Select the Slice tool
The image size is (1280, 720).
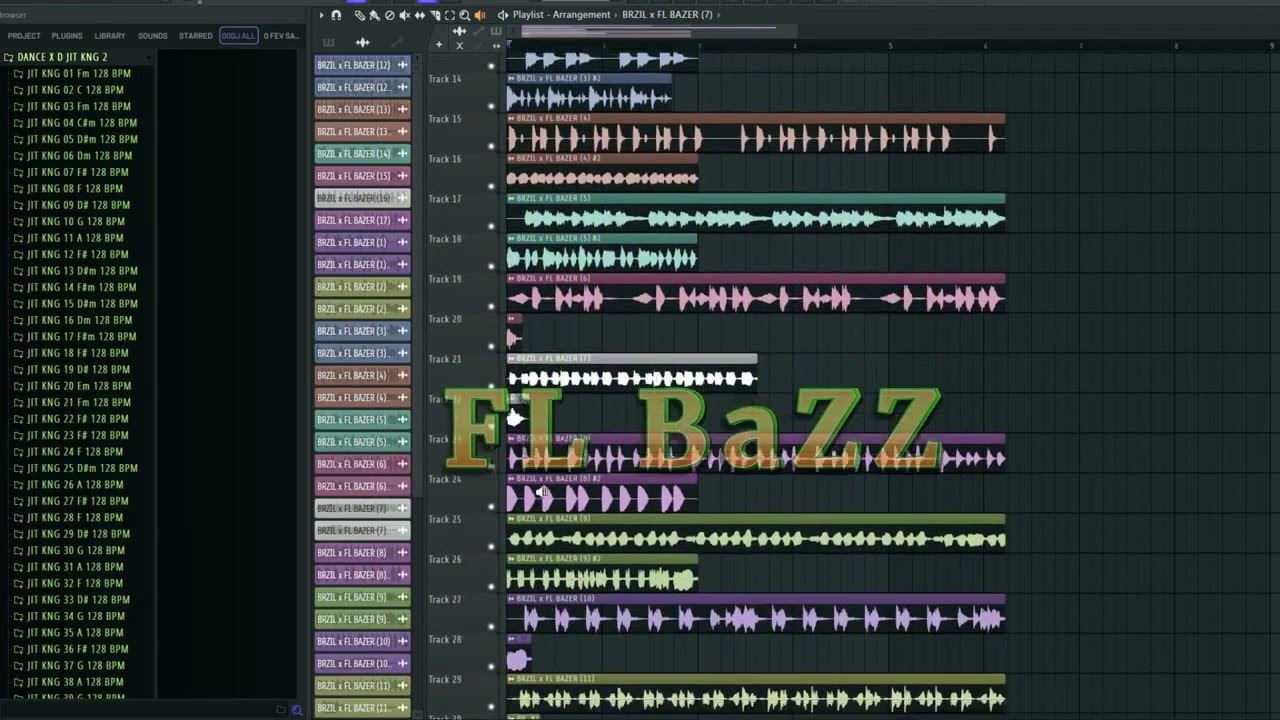tap(435, 15)
